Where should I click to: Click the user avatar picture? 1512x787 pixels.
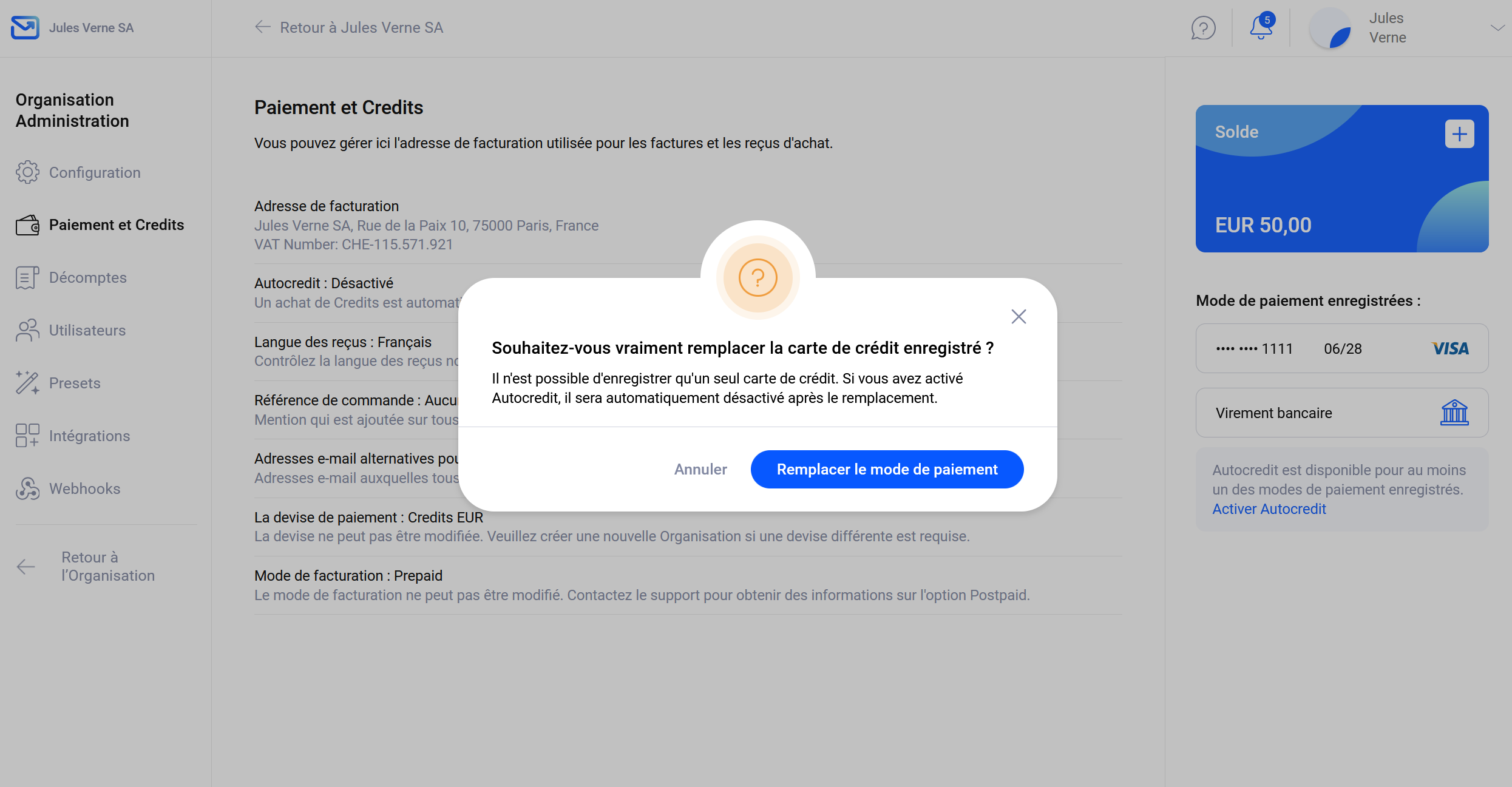(x=1330, y=28)
